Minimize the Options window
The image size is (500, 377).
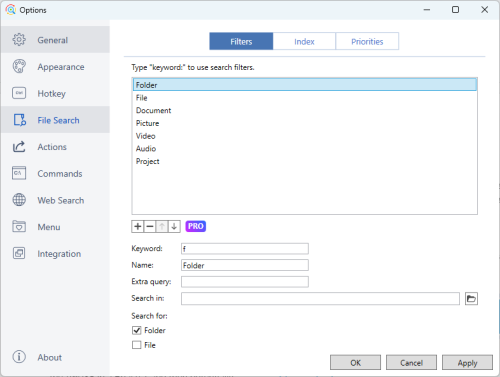[x=427, y=10]
